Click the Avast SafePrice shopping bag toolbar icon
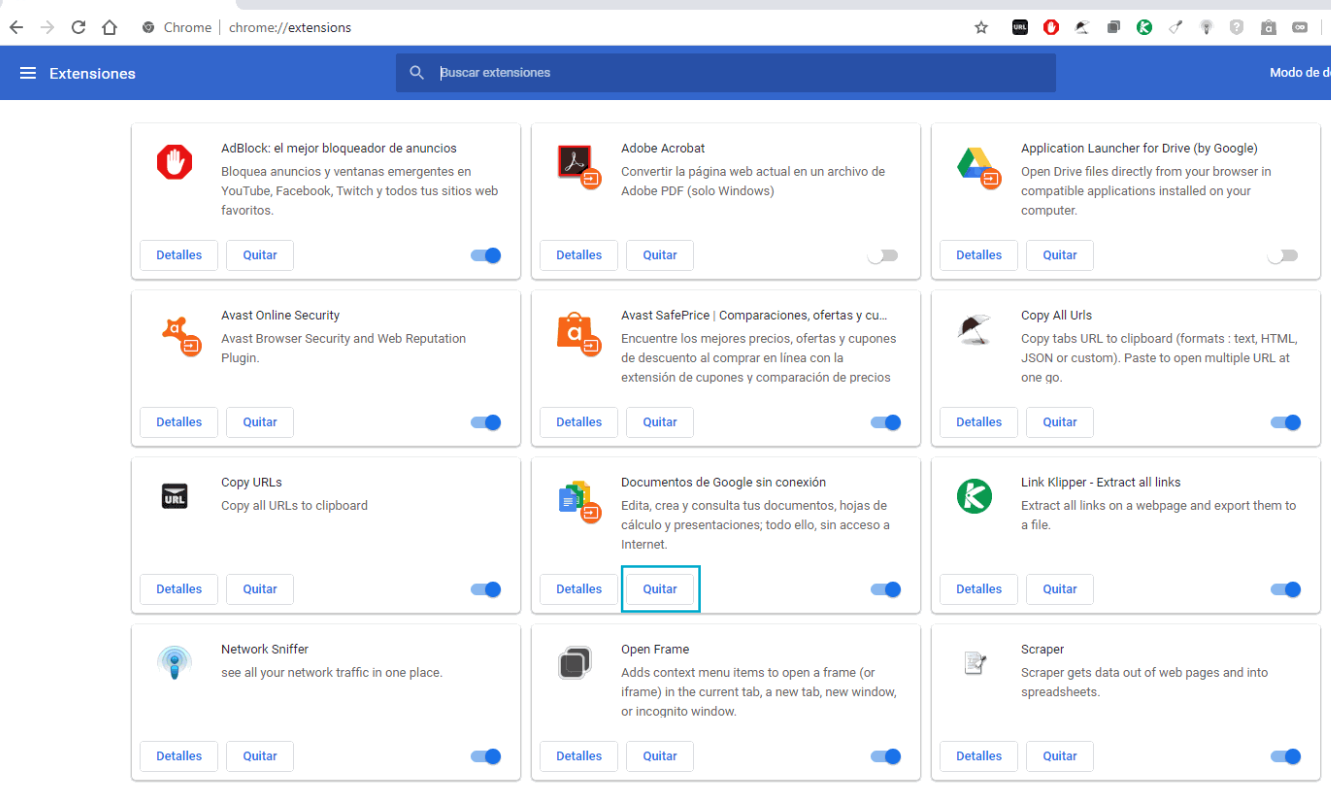Screen dimensions: 1331x789 (1268, 27)
